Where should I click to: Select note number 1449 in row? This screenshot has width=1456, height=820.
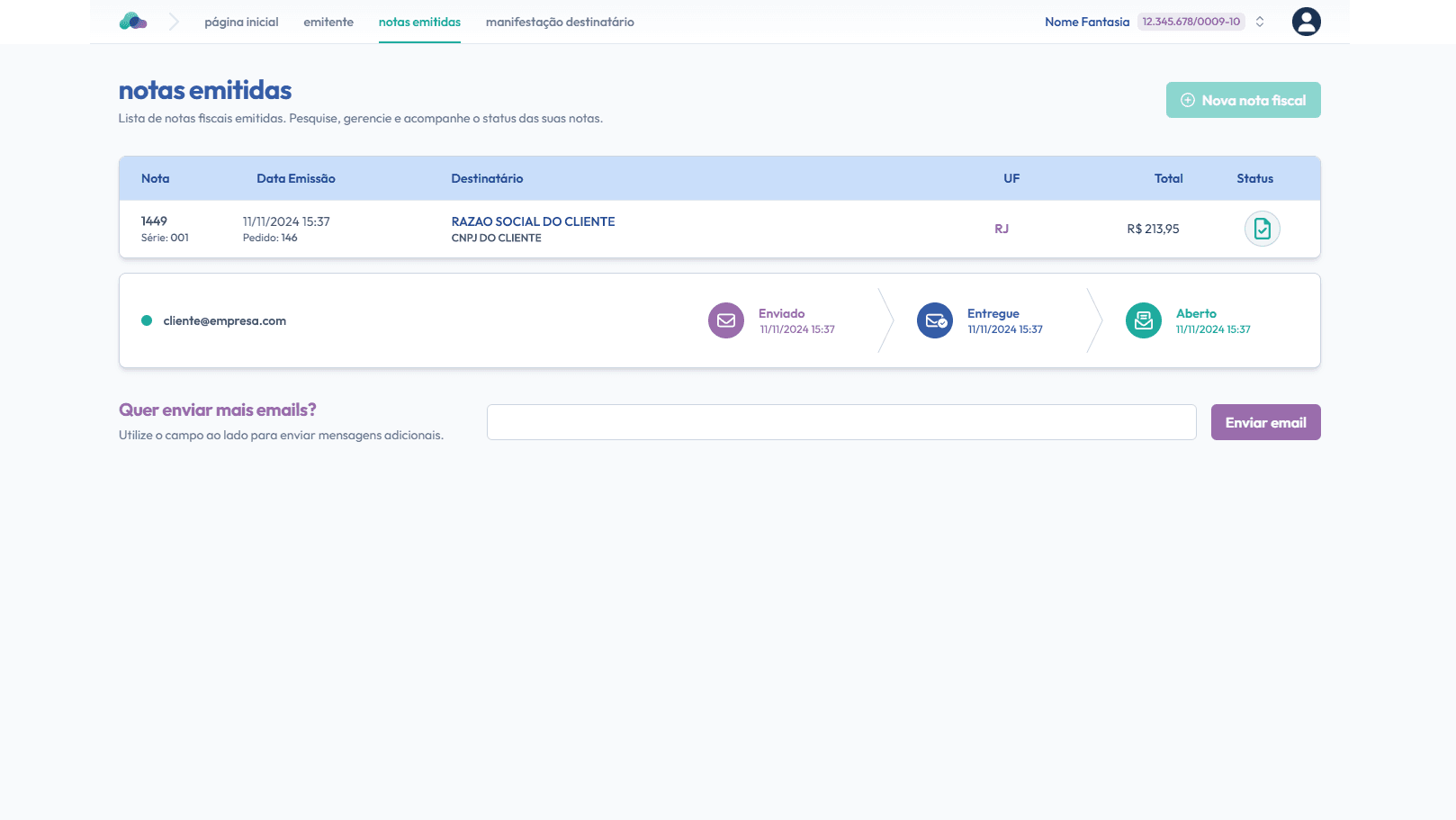point(154,221)
